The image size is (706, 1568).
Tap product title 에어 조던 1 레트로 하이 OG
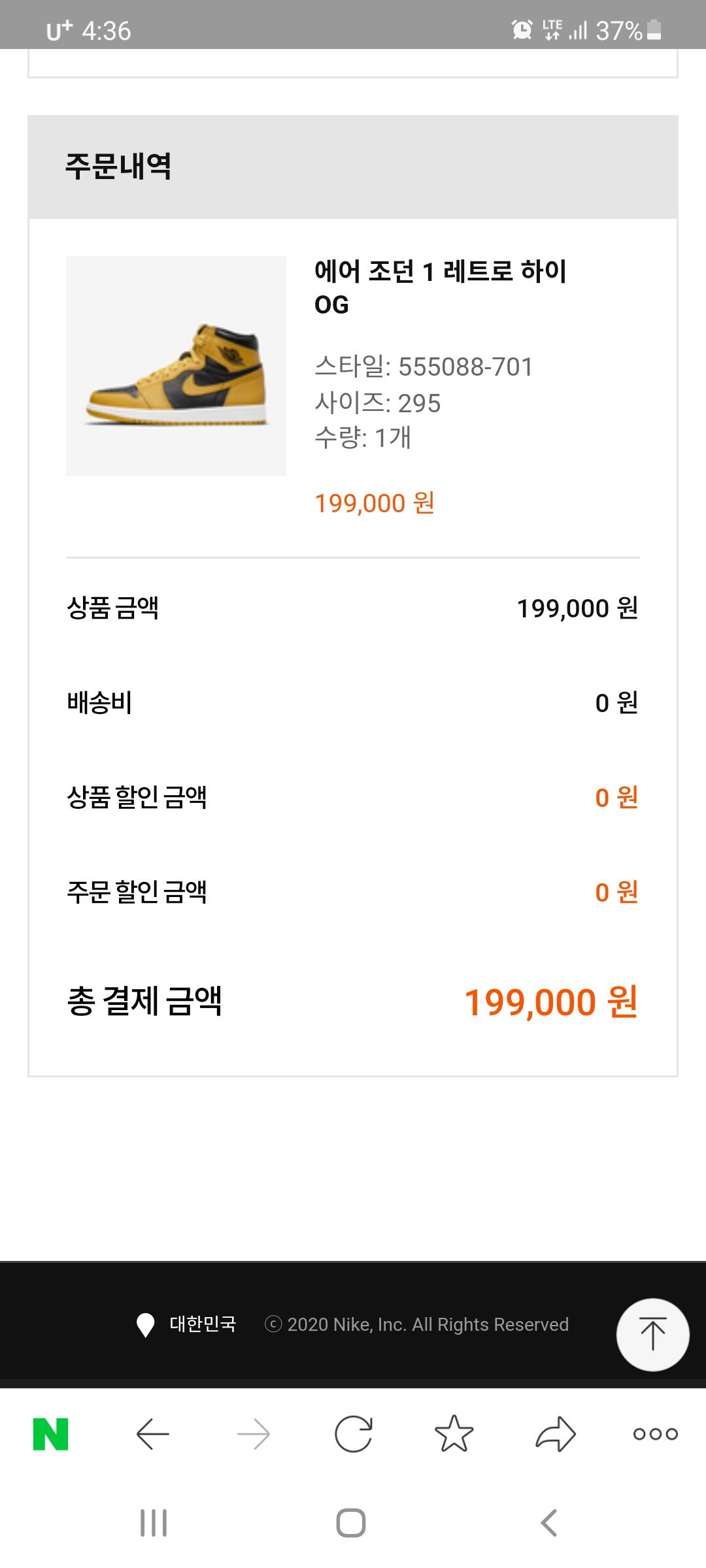pos(440,287)
